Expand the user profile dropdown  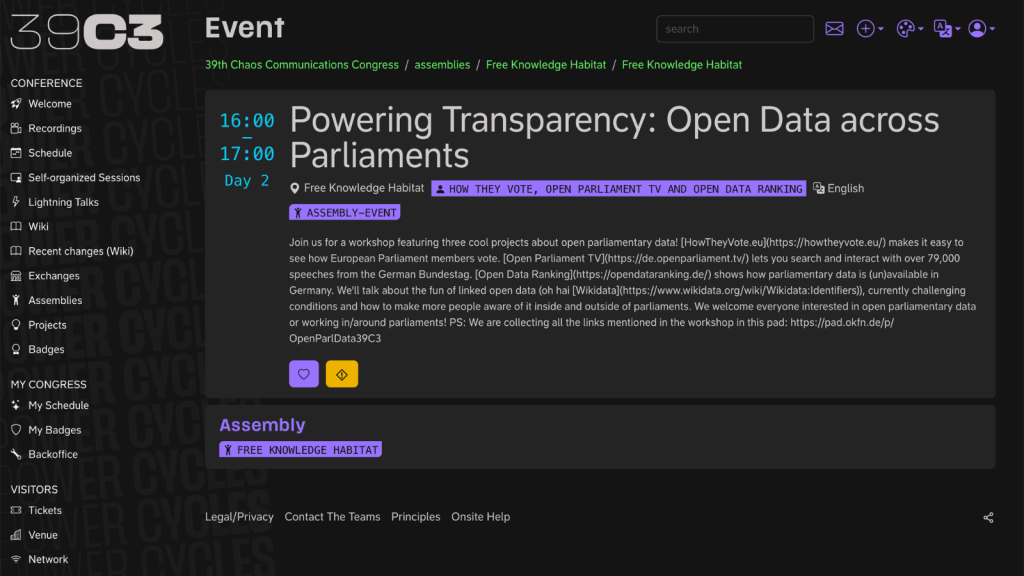tap(981, 29)
